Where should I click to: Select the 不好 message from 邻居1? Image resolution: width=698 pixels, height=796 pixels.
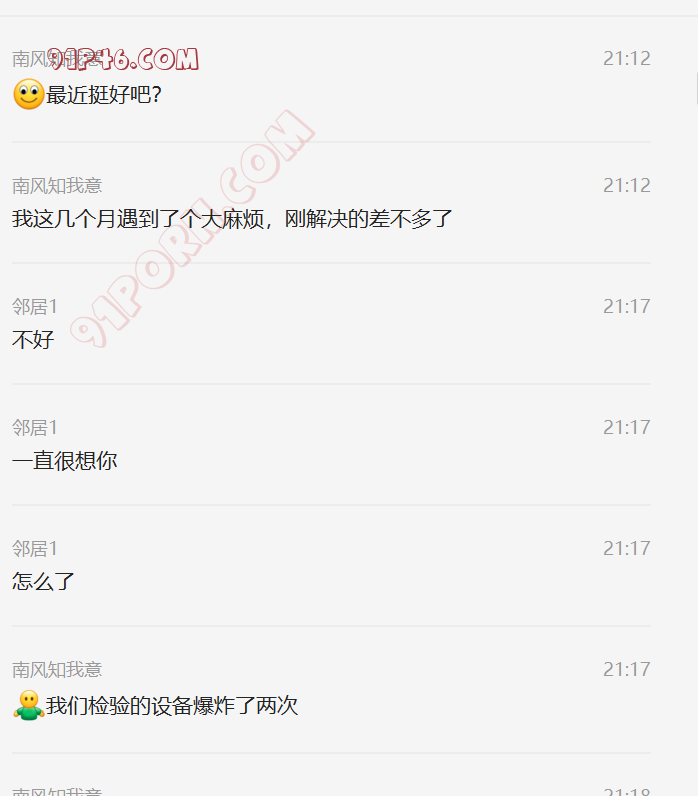click(33, 340)
